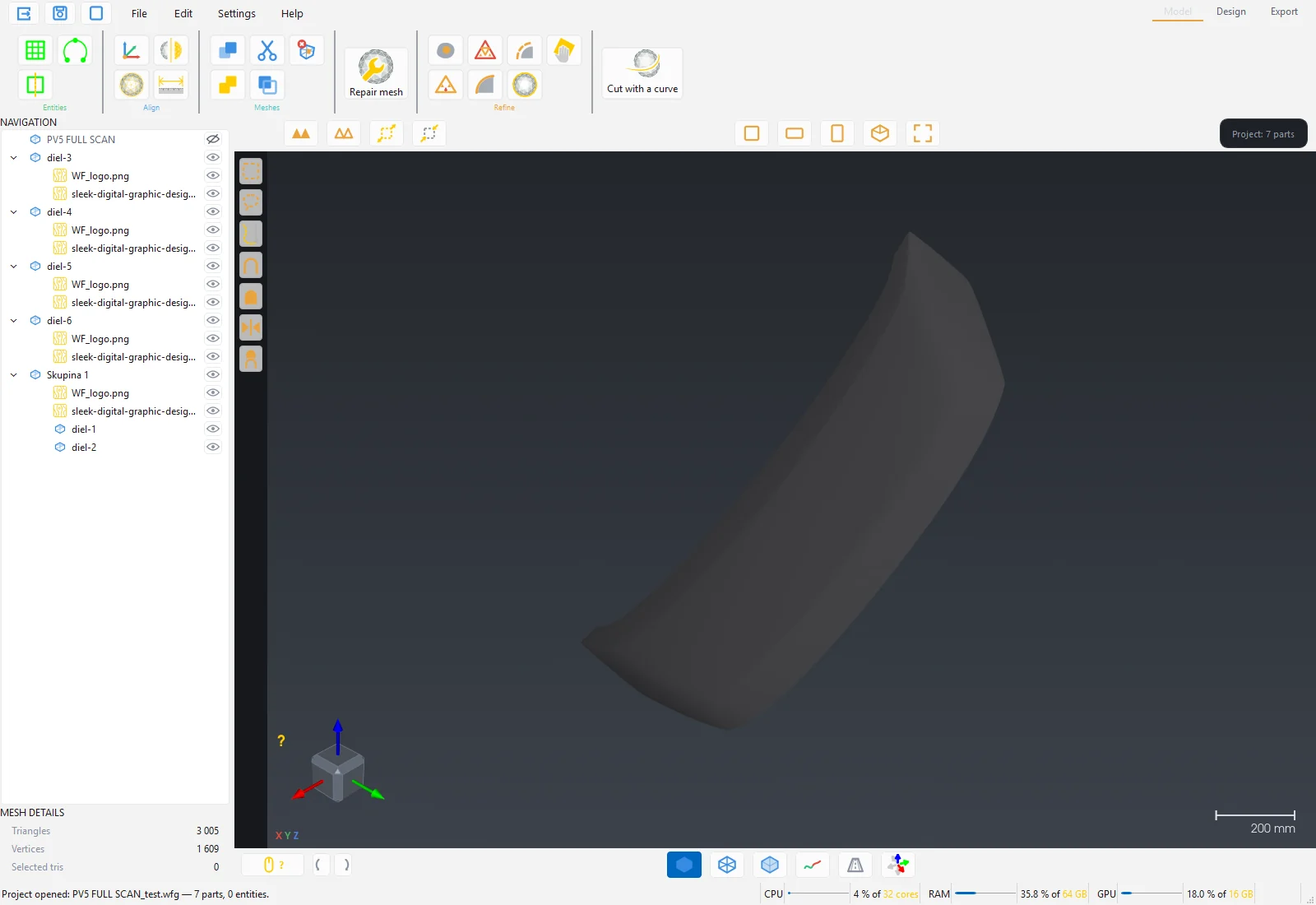Screen dimensions: 1316x905
Task: Click the GPU usage bar
Action: (x=1151, y=893)
